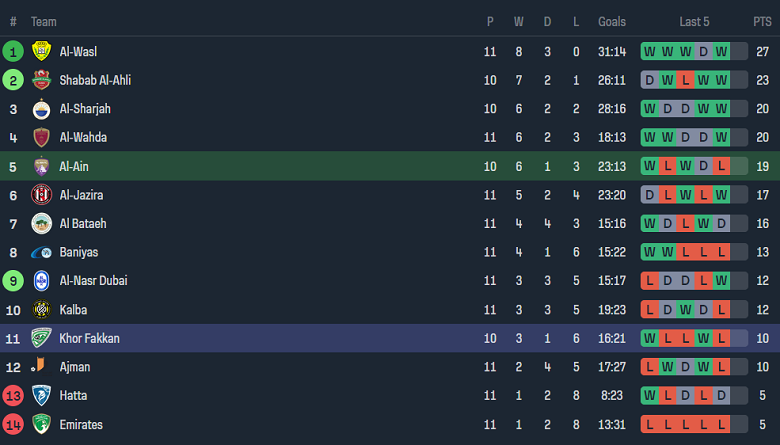Open the Al-Nasr Dubai team page
Image resolution: width=780 pixels, height=445 pixels.
tap(93, 281)
